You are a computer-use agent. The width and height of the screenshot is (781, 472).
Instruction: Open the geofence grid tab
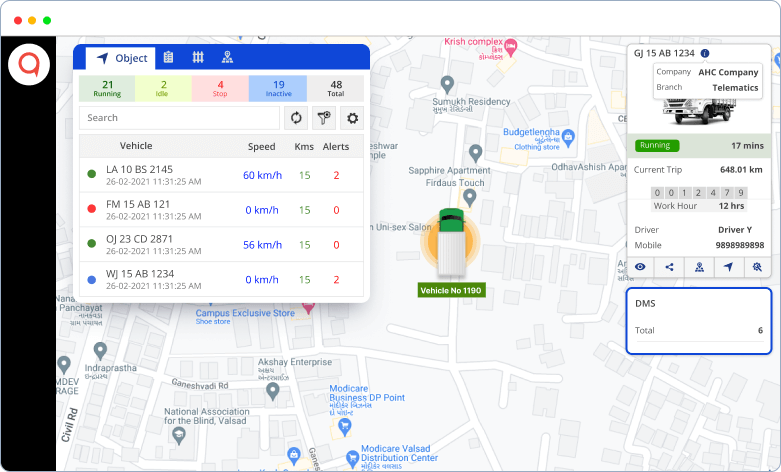[198, 58]
